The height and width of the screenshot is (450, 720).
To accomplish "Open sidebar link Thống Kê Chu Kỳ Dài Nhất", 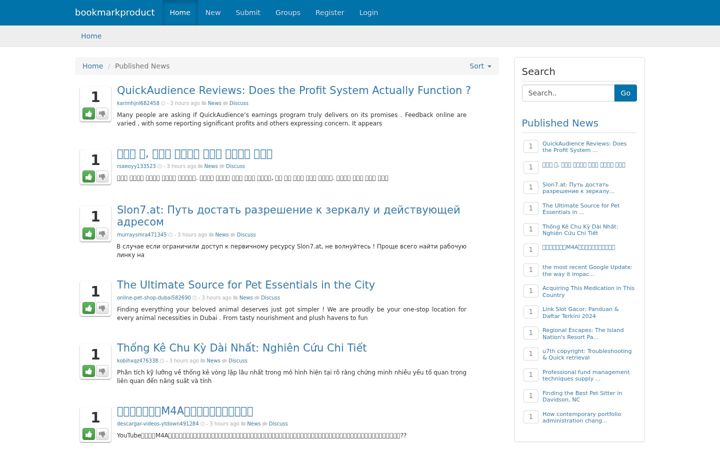I will (580, 230).
